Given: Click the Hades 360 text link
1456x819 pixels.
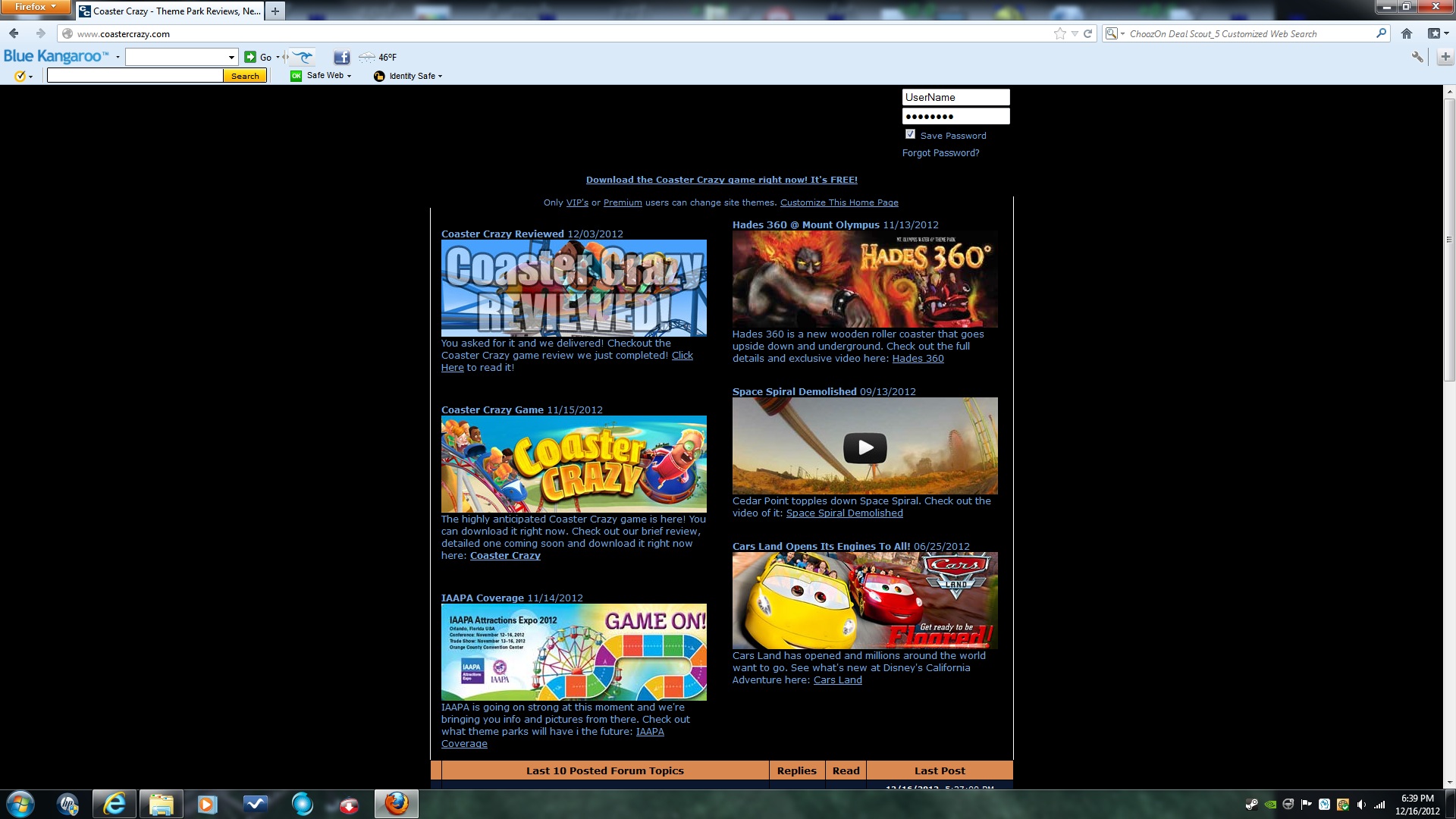Looking at the screenshot, I should [918, 359].
